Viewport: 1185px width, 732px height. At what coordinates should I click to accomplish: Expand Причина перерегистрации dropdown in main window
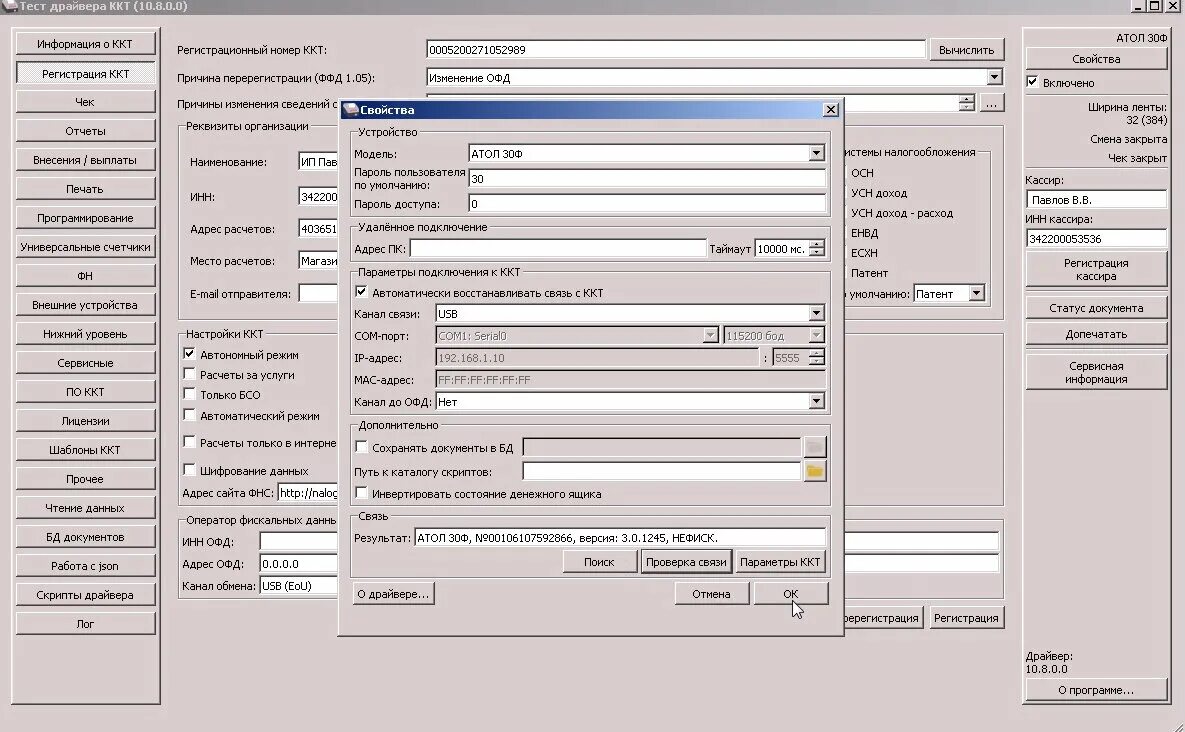click(x=994, y=77)
